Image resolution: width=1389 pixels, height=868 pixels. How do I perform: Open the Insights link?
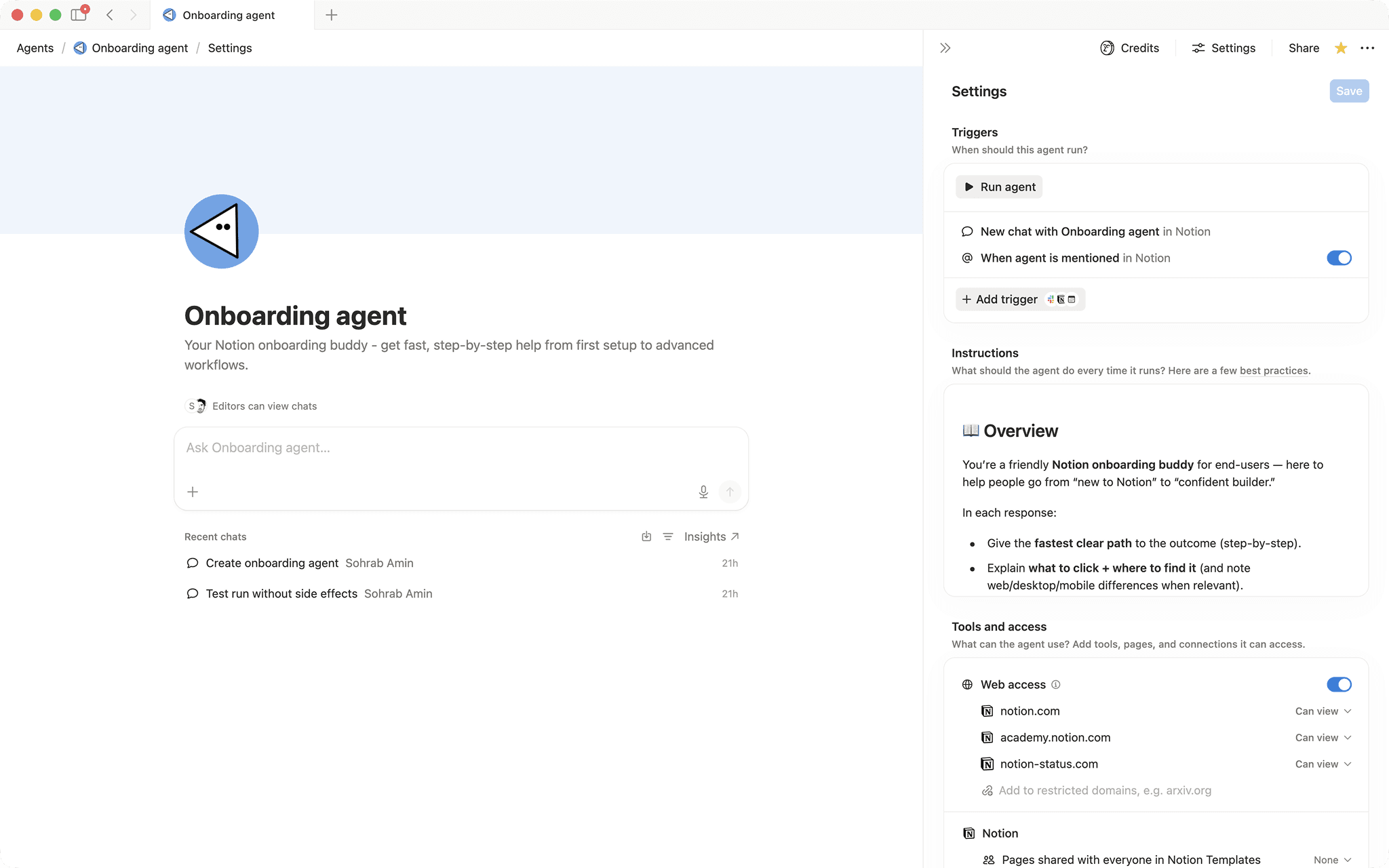tap(711, 536)
